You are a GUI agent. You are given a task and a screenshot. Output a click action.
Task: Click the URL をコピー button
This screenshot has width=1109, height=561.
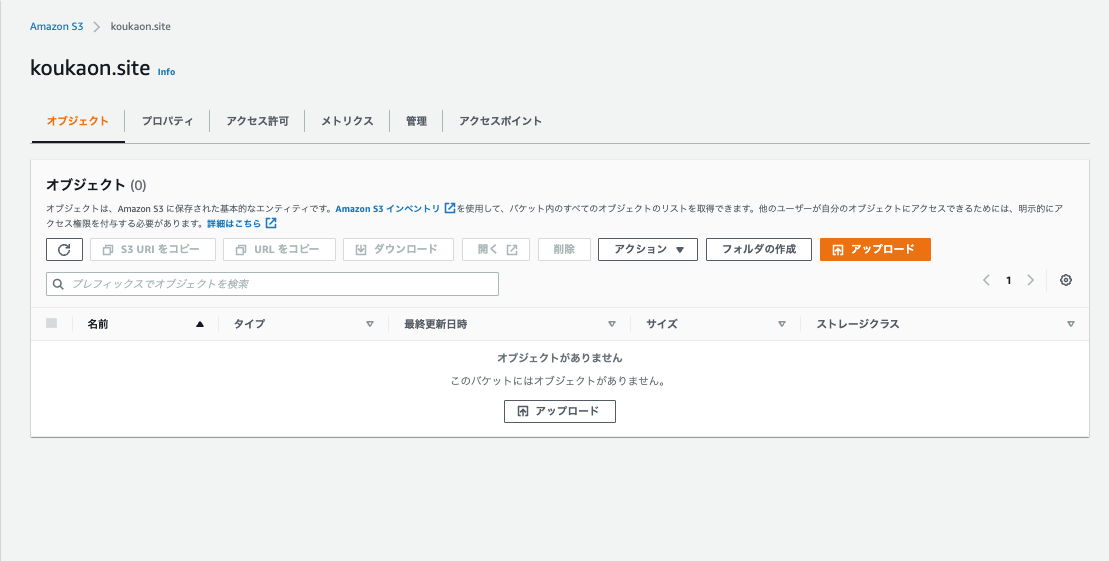pos(279,249)
